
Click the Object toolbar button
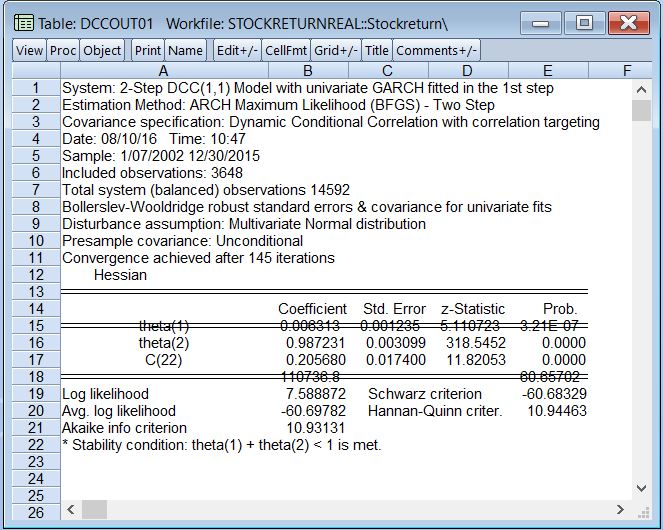coord(102,50)
